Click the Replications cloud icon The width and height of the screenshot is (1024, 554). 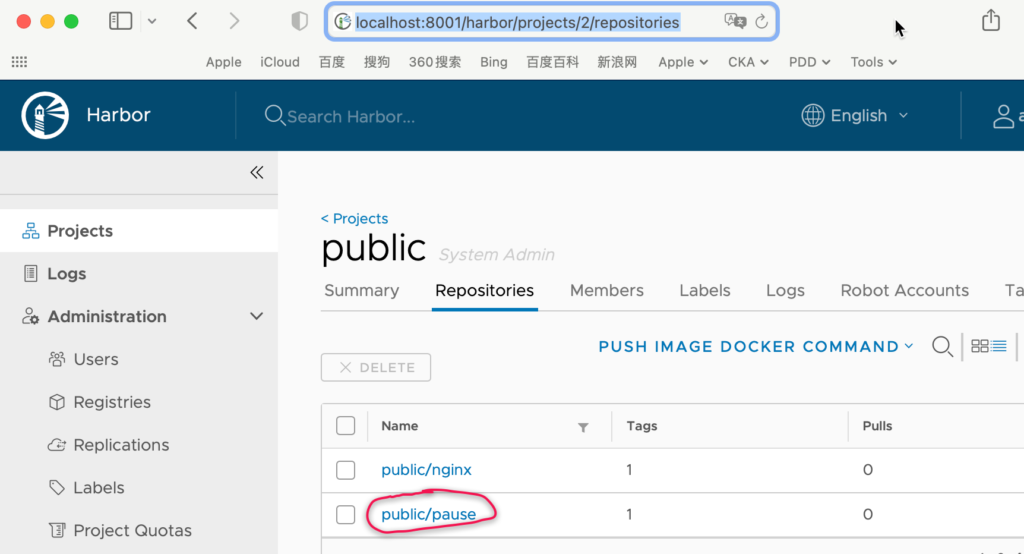(x=57, y=445)
